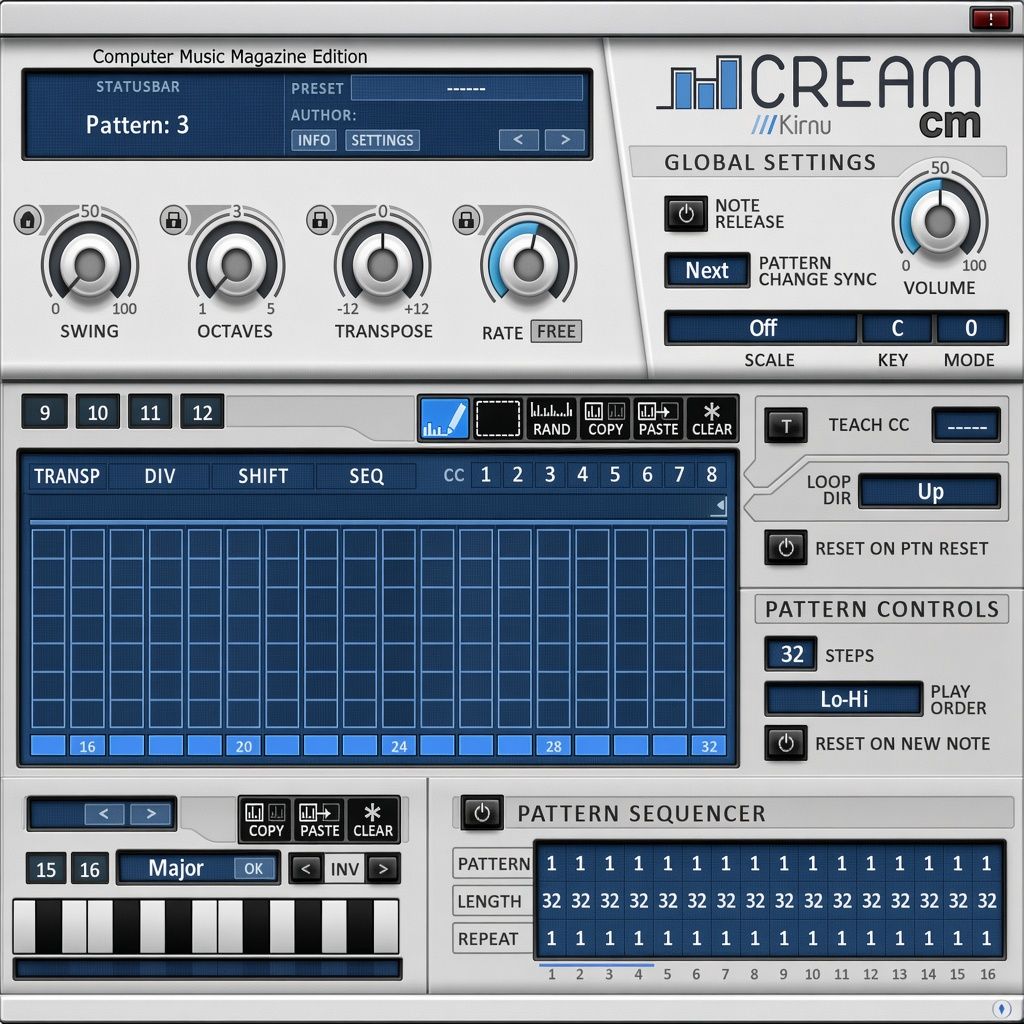Toggle the Transpose knob lock icon
This screenshot has height=1024, width=1024.
(x=320, y=220)
